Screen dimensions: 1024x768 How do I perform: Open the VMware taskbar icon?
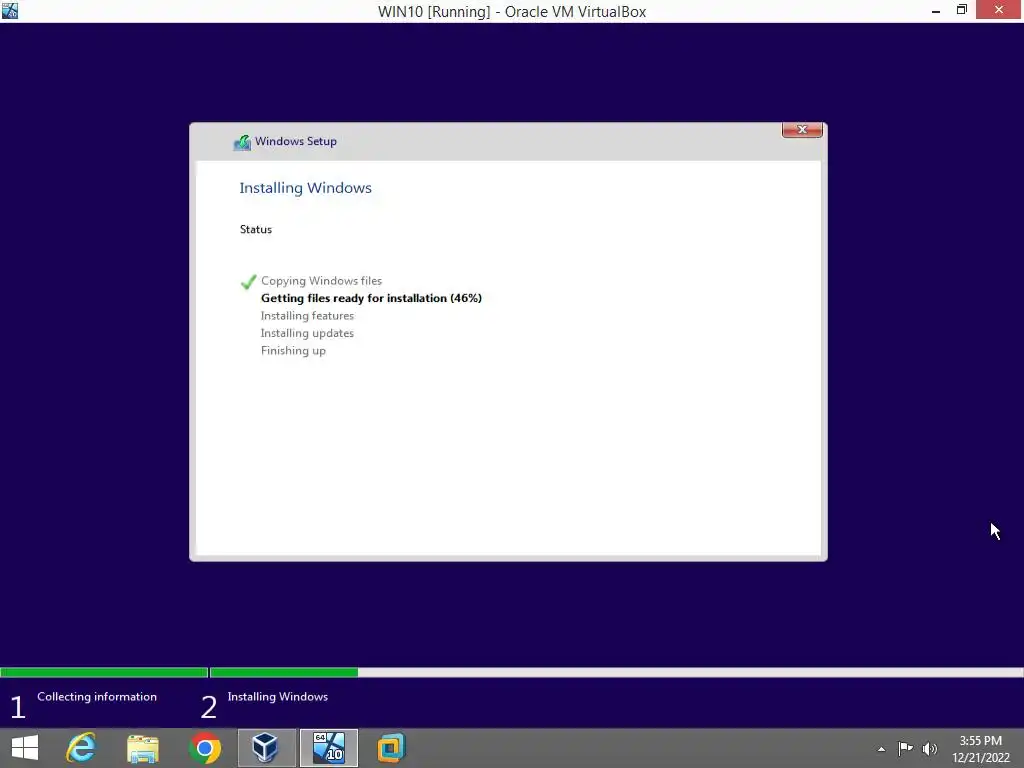pyautogui.click(x=391, y=748)
